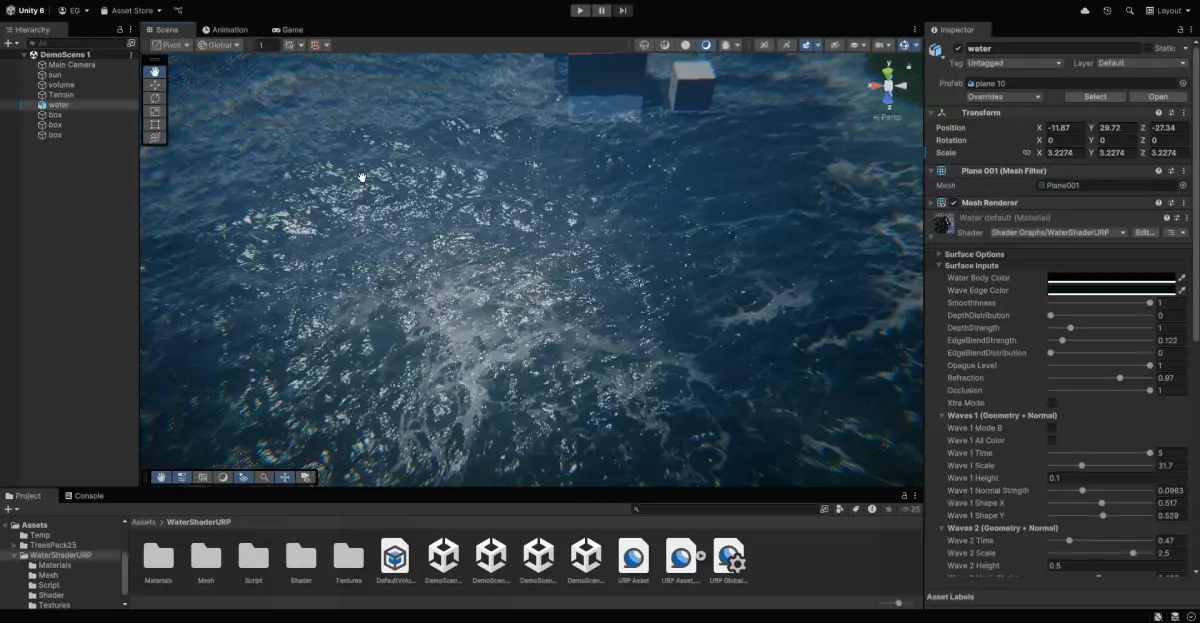Image resolution: width=1200 pixels, height=623 pixels.
Task: Select the Rotate tool in Scene tools
Action: [x=154, y=98]
